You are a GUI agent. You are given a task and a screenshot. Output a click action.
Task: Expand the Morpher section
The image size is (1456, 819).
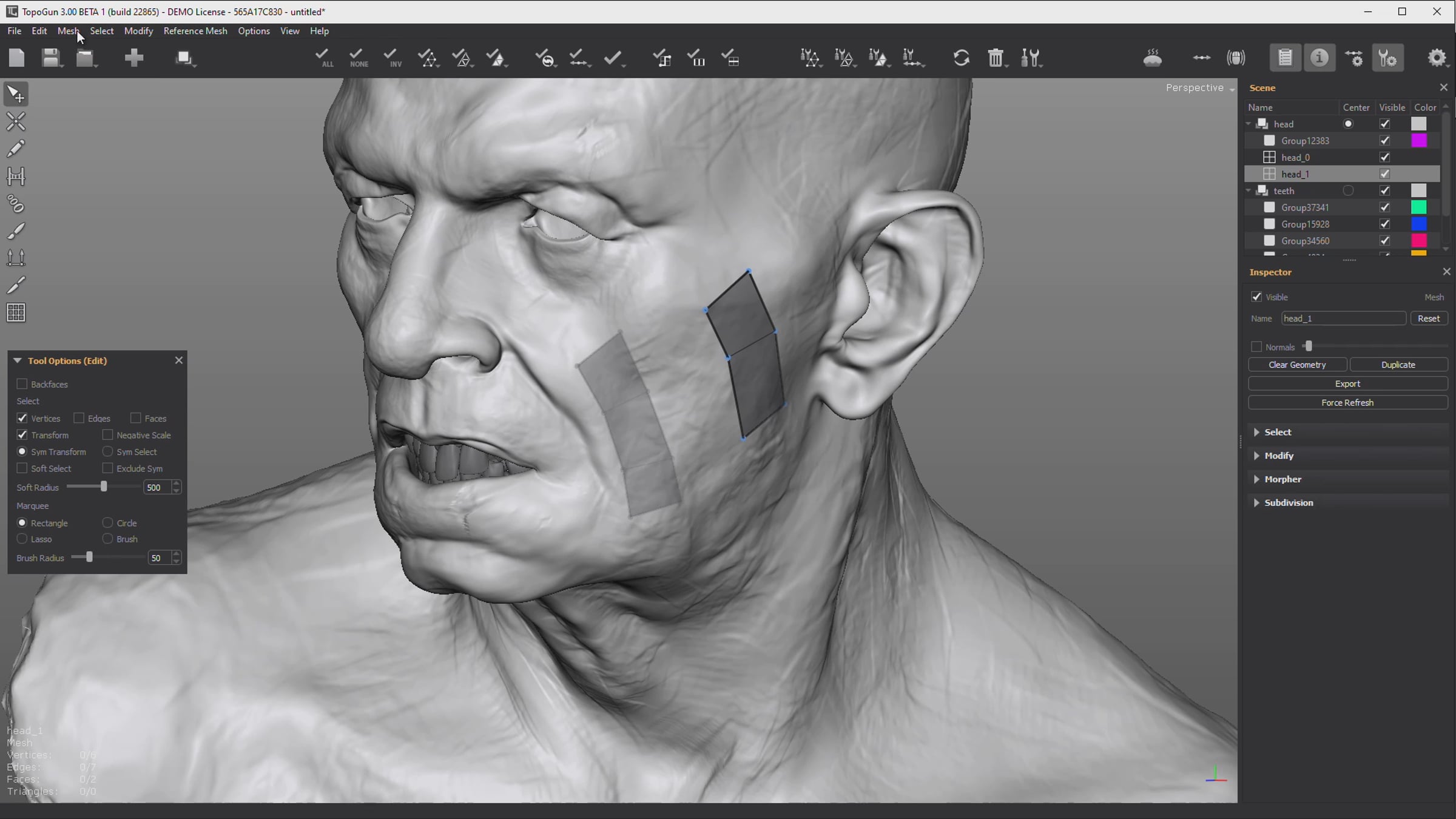(x=1282, y=479)
